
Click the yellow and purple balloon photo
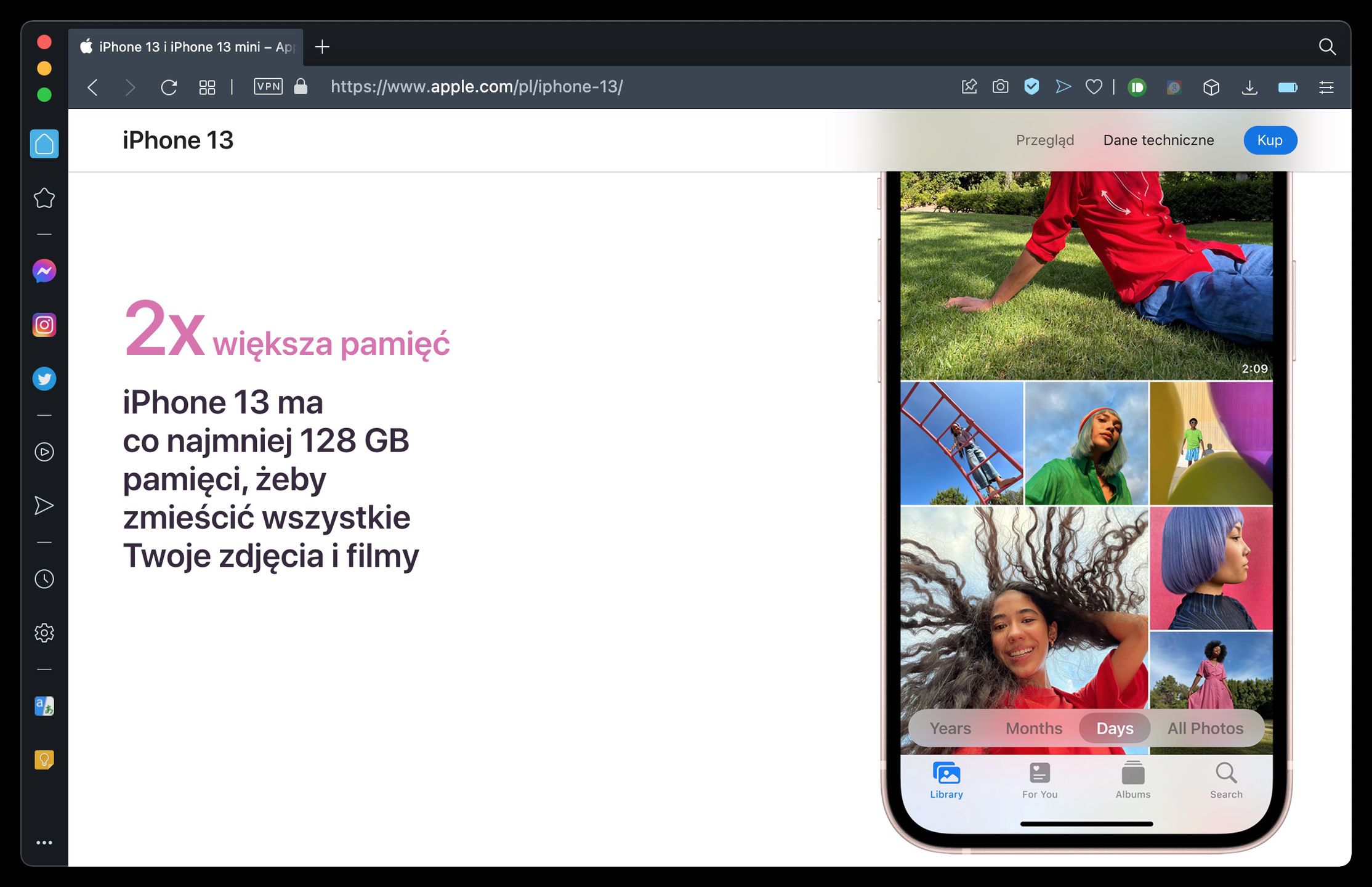coord(1211,443)
